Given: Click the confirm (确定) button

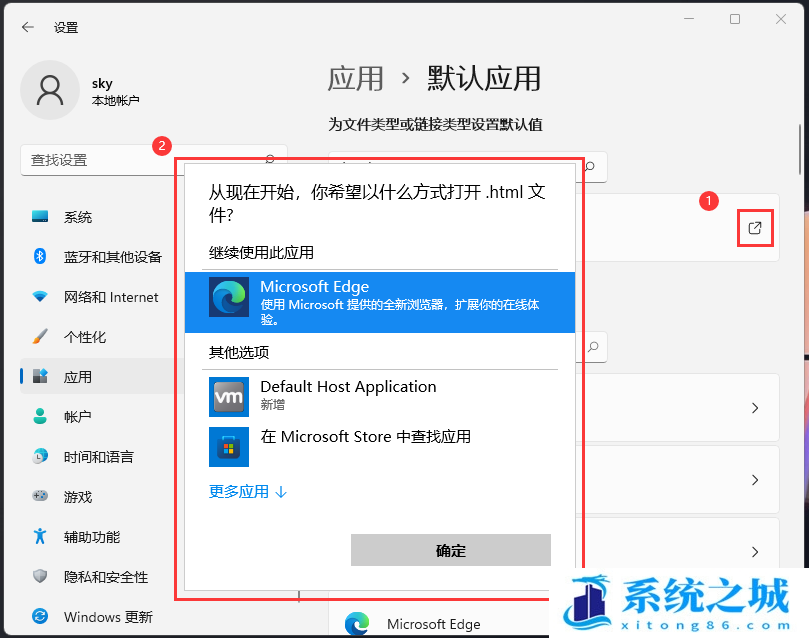Looking at the screenshot, I should coord(450,550).
